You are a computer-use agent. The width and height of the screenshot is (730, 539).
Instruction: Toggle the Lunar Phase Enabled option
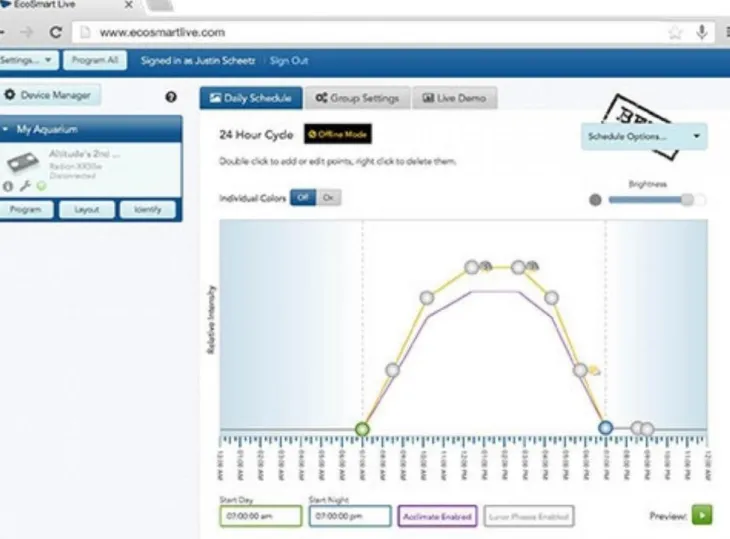tap(529, 516)
